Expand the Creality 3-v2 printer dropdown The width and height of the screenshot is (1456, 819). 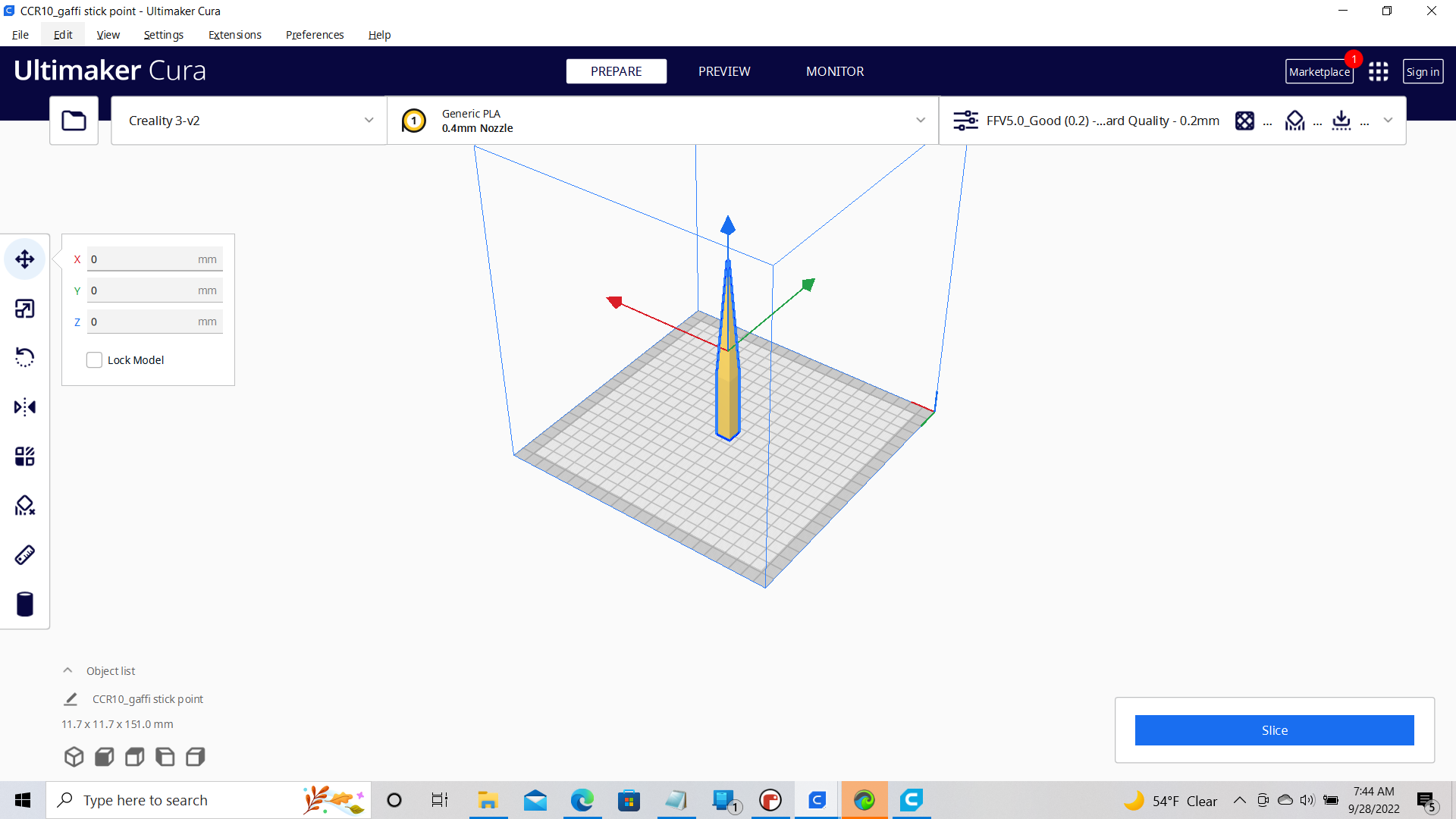coord(249,121)
